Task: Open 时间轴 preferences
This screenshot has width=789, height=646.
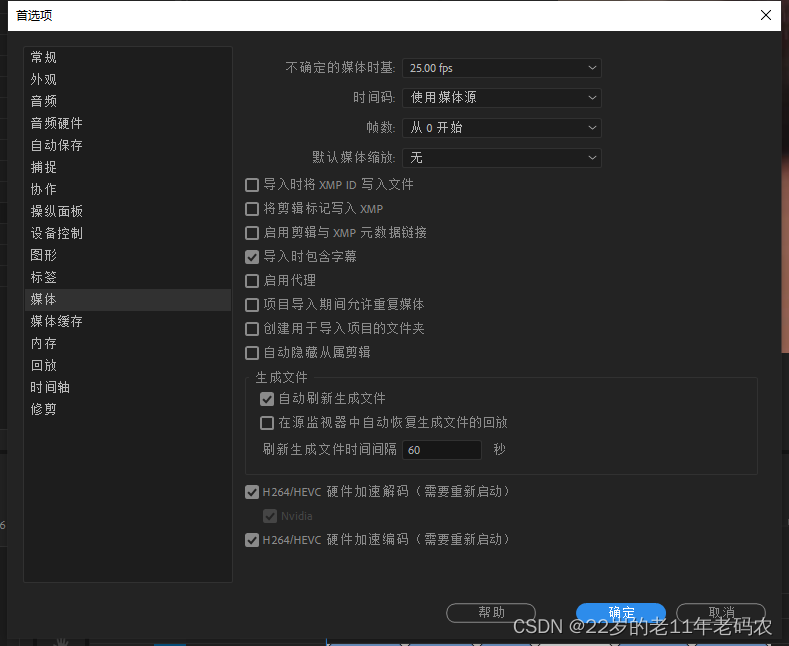Action: [128, 387]
